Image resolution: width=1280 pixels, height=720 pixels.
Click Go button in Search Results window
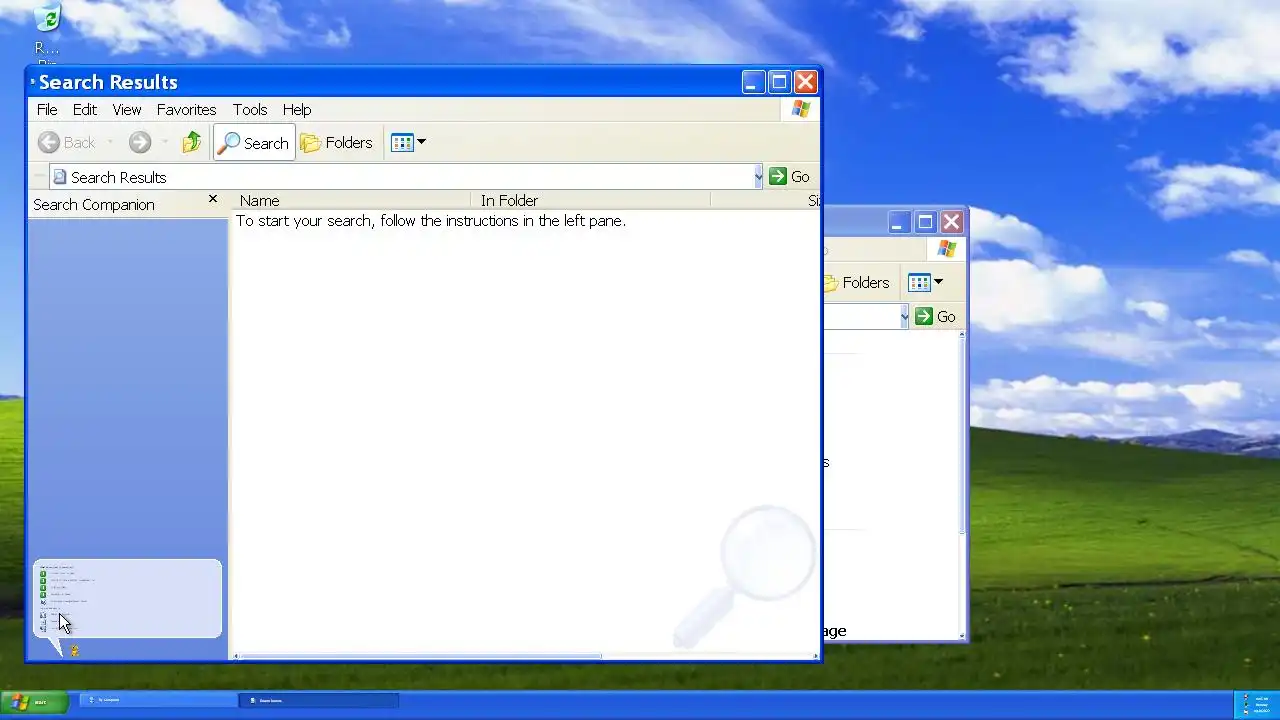pyautogui.click(x=789, y=177)
